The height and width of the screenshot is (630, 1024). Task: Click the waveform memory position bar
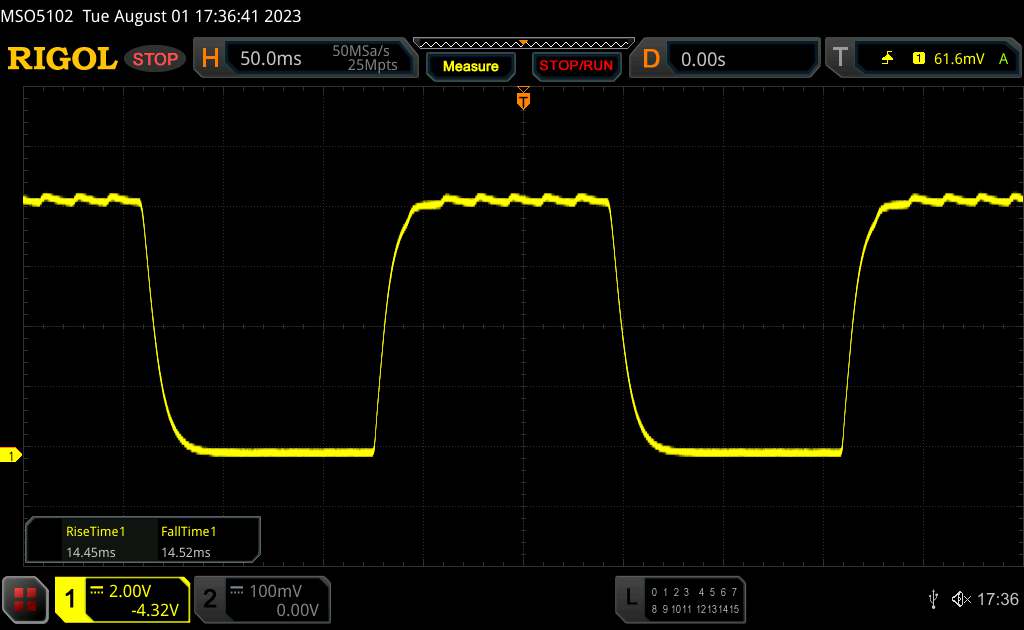coord(523,43)
